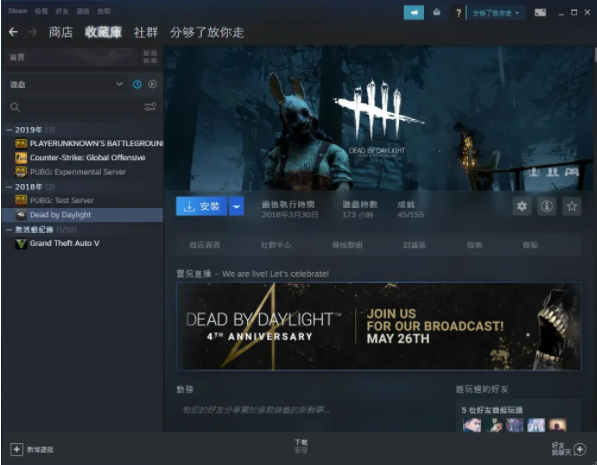Image resolution: width=597 pixels, height=465 pixels.
Task: Open the 指南 link
Action: 474,245
